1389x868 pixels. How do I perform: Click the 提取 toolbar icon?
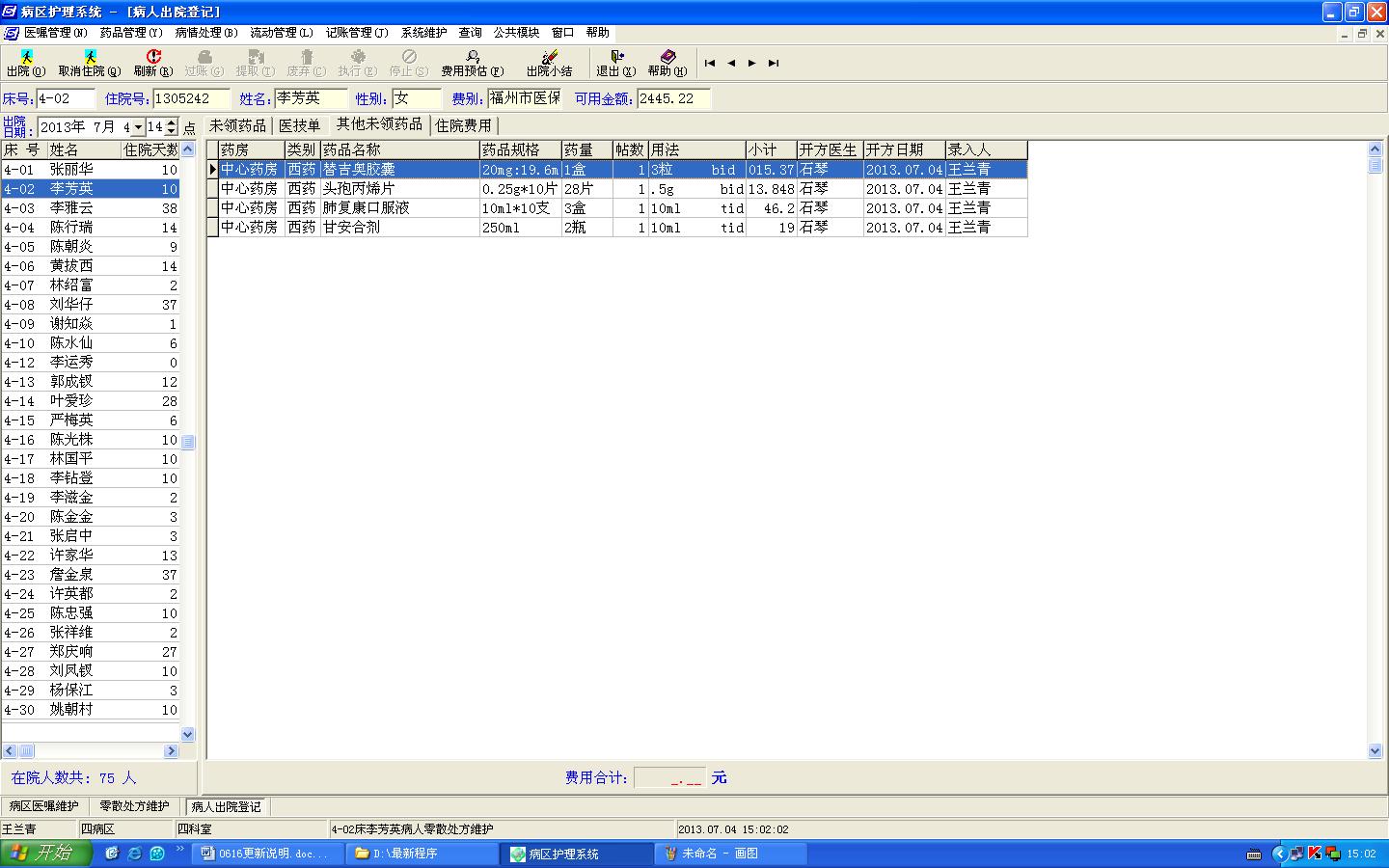coord(256,64)
